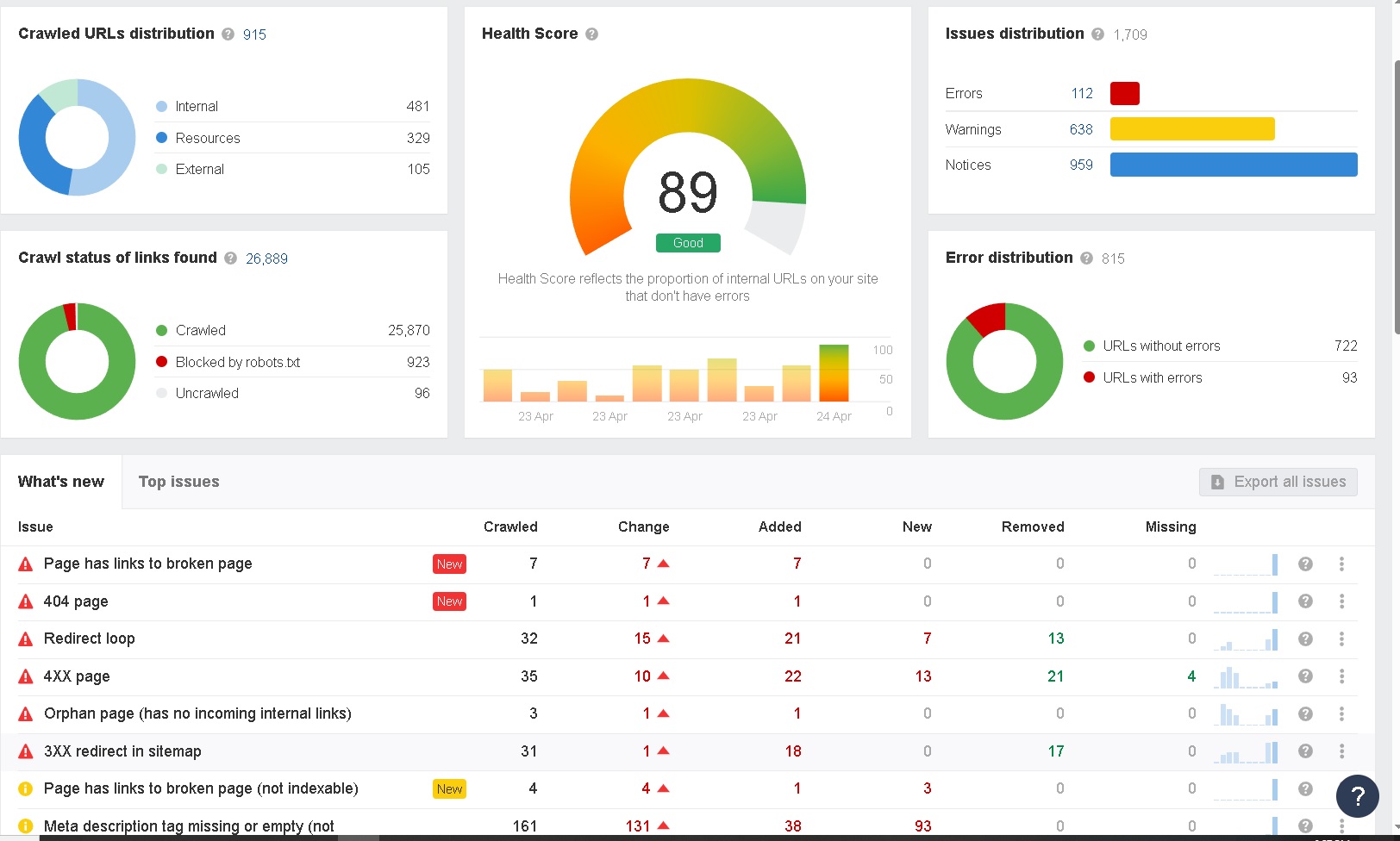This screenshot has width=1400, height=841.
Task: Click Internal legend entry showing 481
Action: pyautogui.click(x=293, y=106)
